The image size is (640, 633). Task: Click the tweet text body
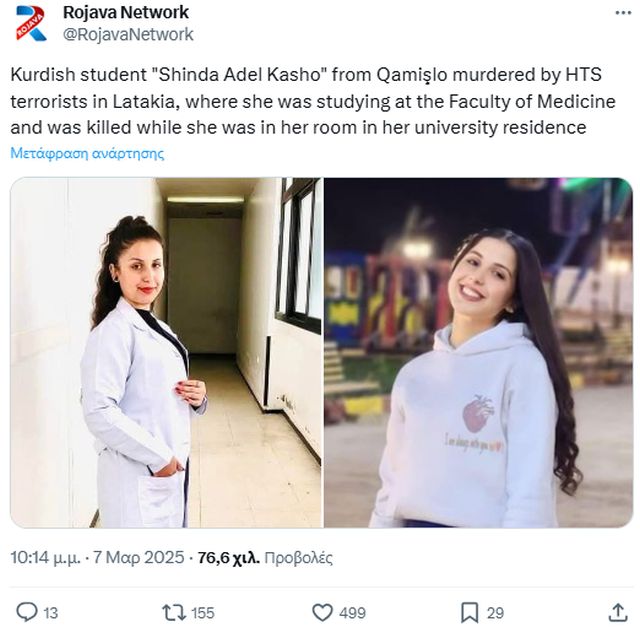point(313,101)
